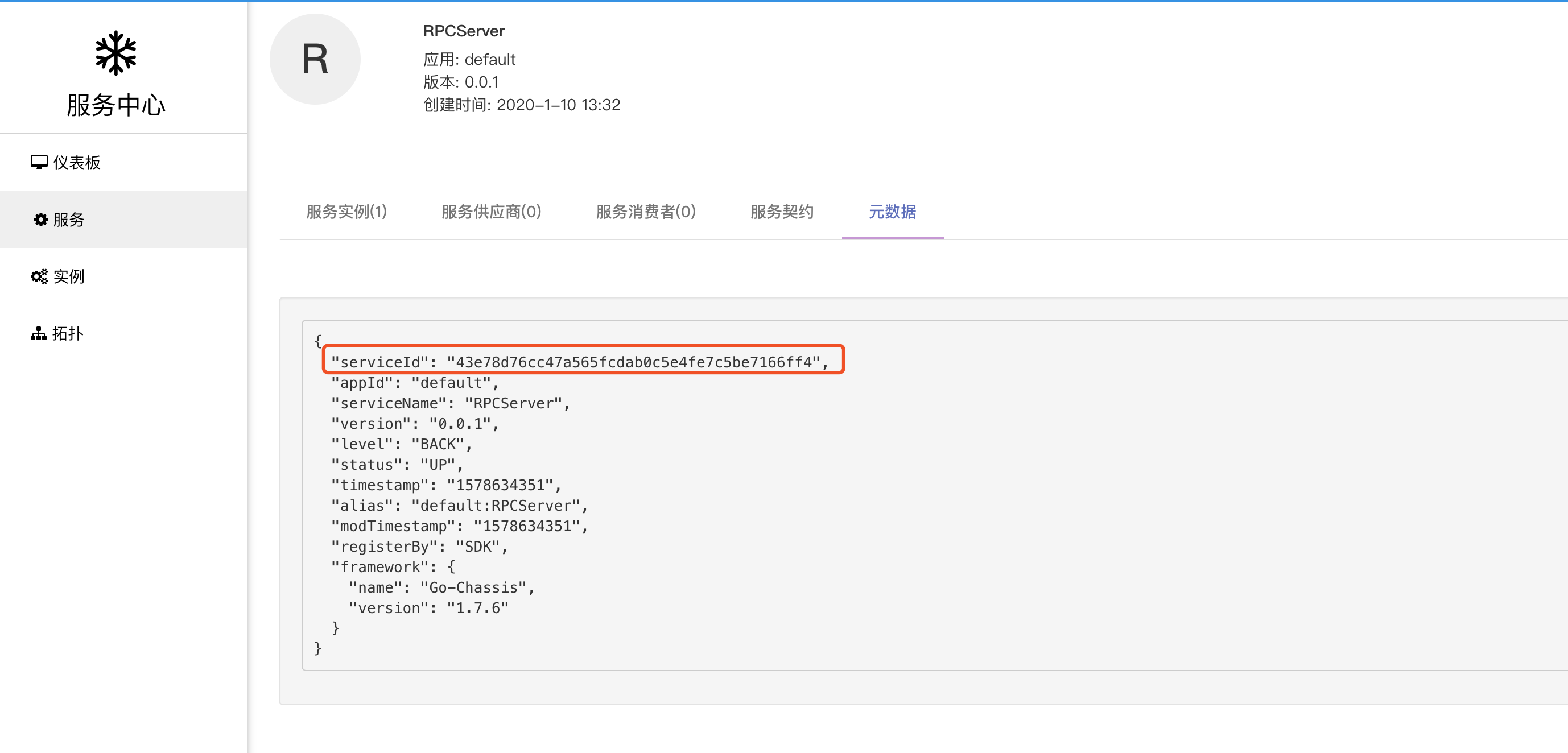Select 仪表板 in the sidebar
The height and width of the screenshot is (753, 1568).
click(77, 162)
